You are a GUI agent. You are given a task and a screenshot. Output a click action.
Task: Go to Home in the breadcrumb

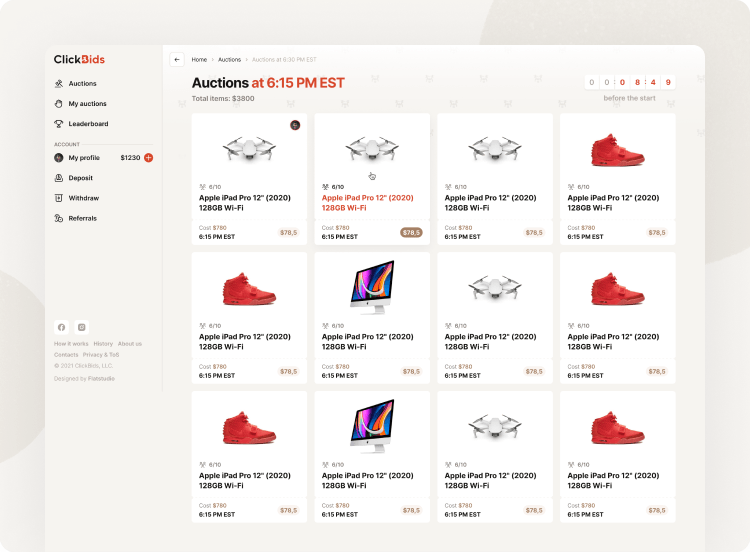point(199,60)
